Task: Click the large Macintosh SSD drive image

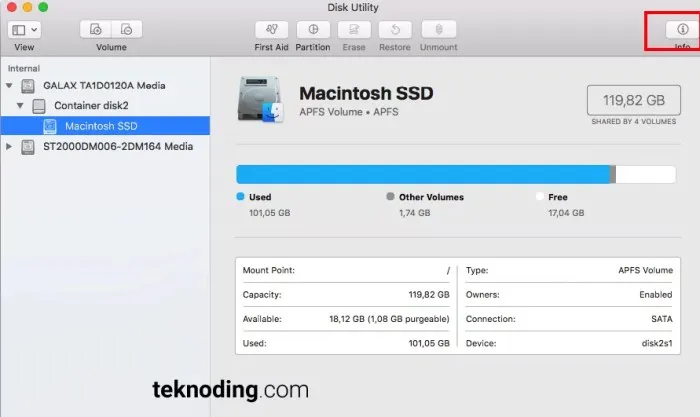Action: pyautogui.click(x=260, y=99)
